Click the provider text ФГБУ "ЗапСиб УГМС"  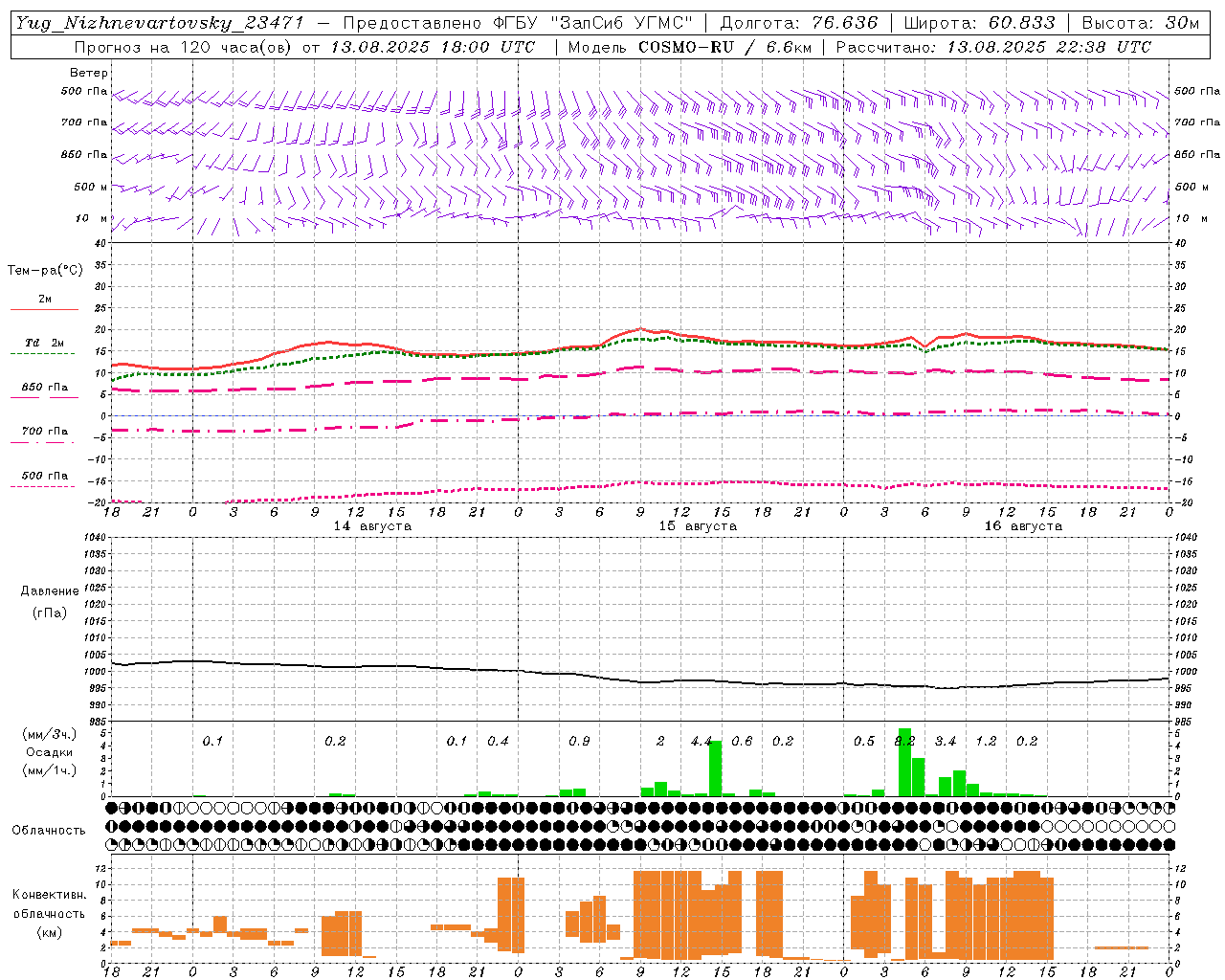coord(593,23)
